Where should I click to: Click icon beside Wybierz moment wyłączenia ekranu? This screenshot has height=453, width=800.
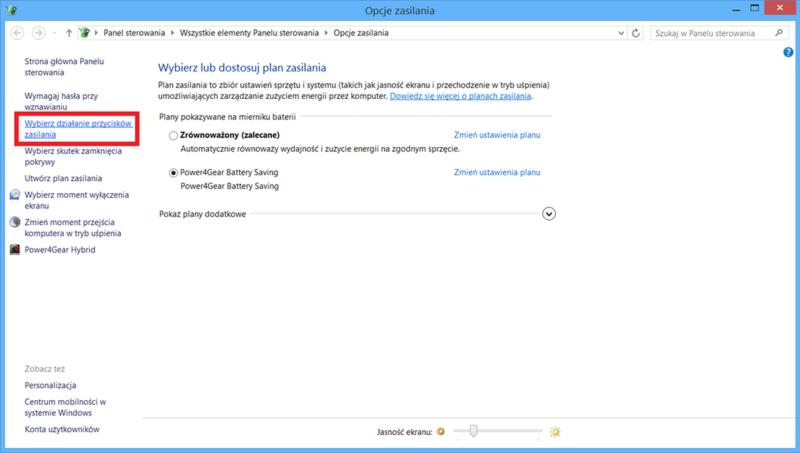pos(15,195)
